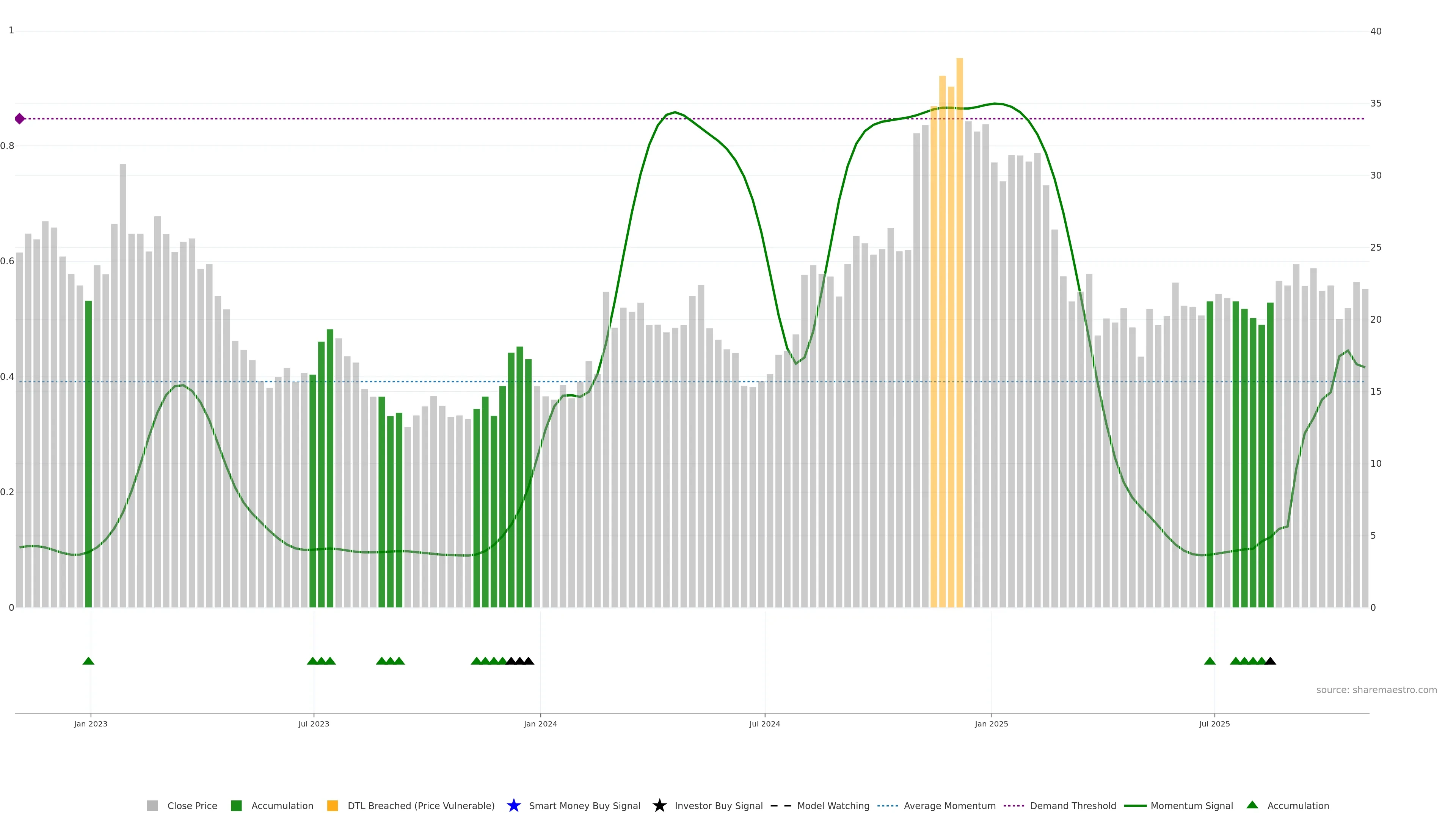This screenshot has width=1456, height=819.
Task: Click the green Accumulation legend square
Action: (236, 805)
